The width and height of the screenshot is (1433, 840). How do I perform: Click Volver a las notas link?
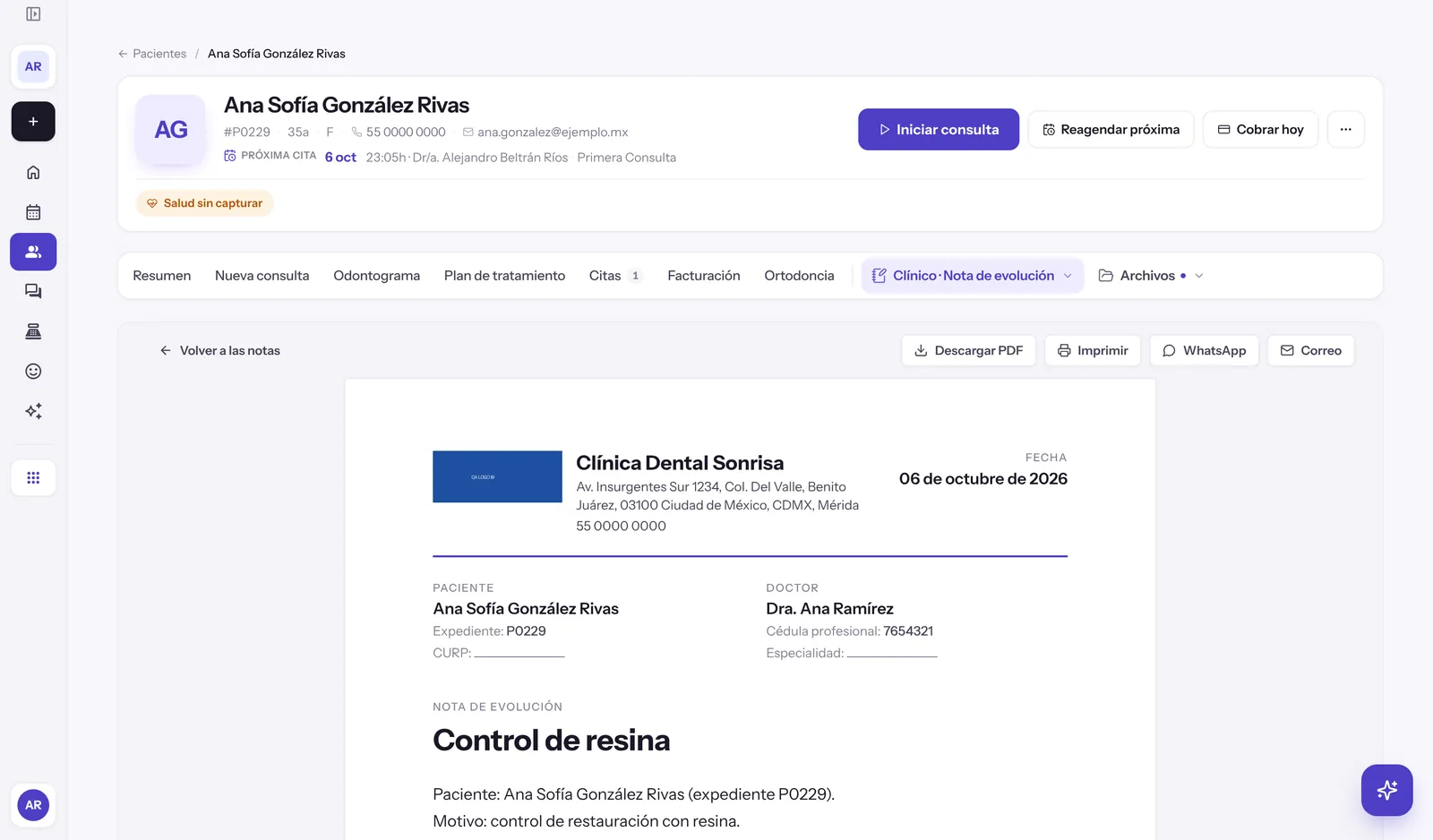(x=219, y=350)
